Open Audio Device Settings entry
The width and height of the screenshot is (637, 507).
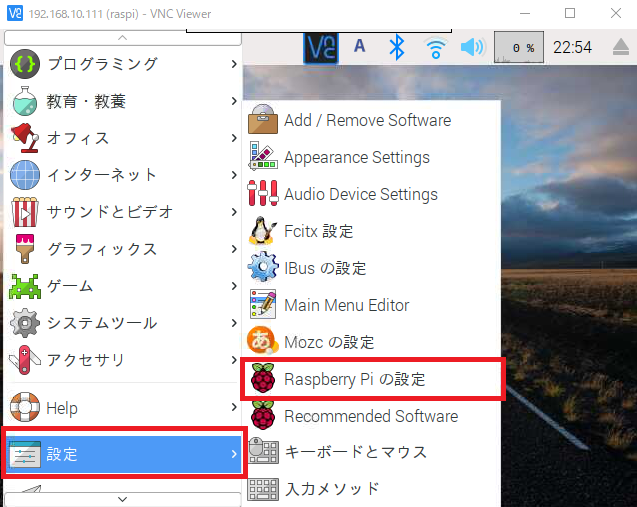372,194
